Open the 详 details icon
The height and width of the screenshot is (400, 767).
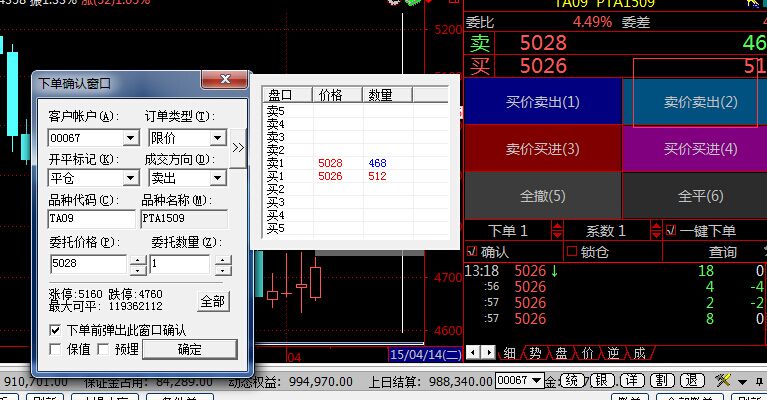tap(631, 381)
